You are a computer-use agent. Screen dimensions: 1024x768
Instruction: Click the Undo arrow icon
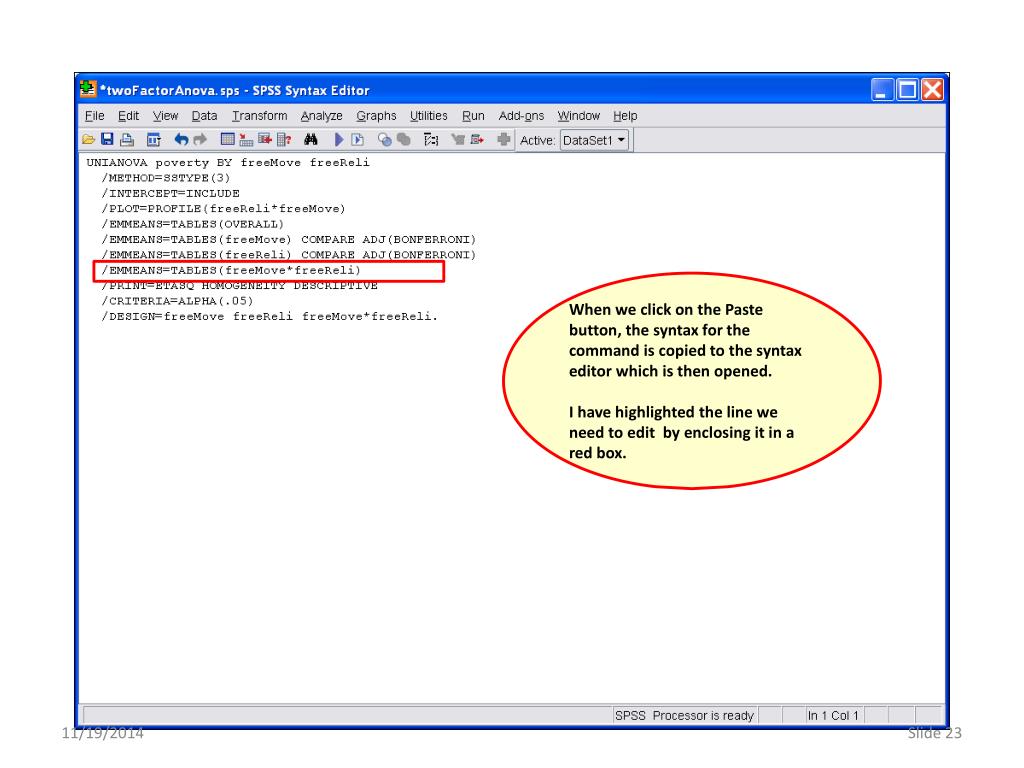coord(182,140)
